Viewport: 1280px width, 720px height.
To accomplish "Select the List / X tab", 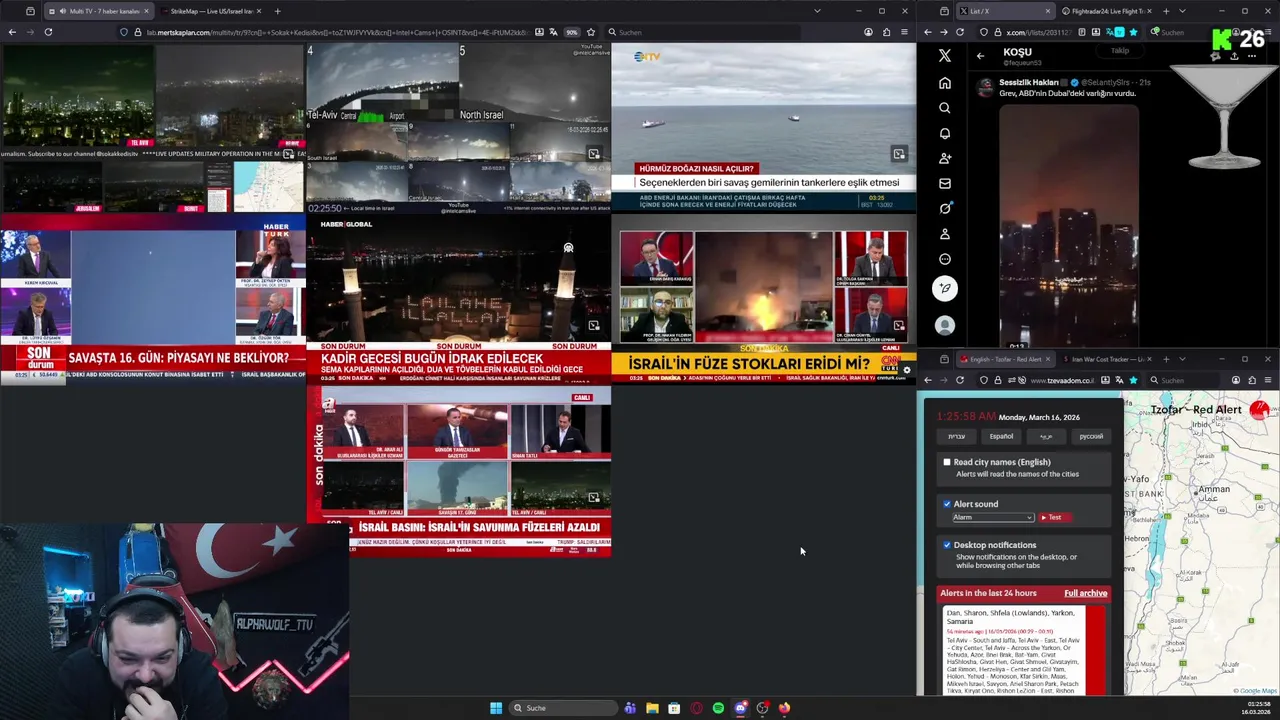I will tap(1005, 11).
